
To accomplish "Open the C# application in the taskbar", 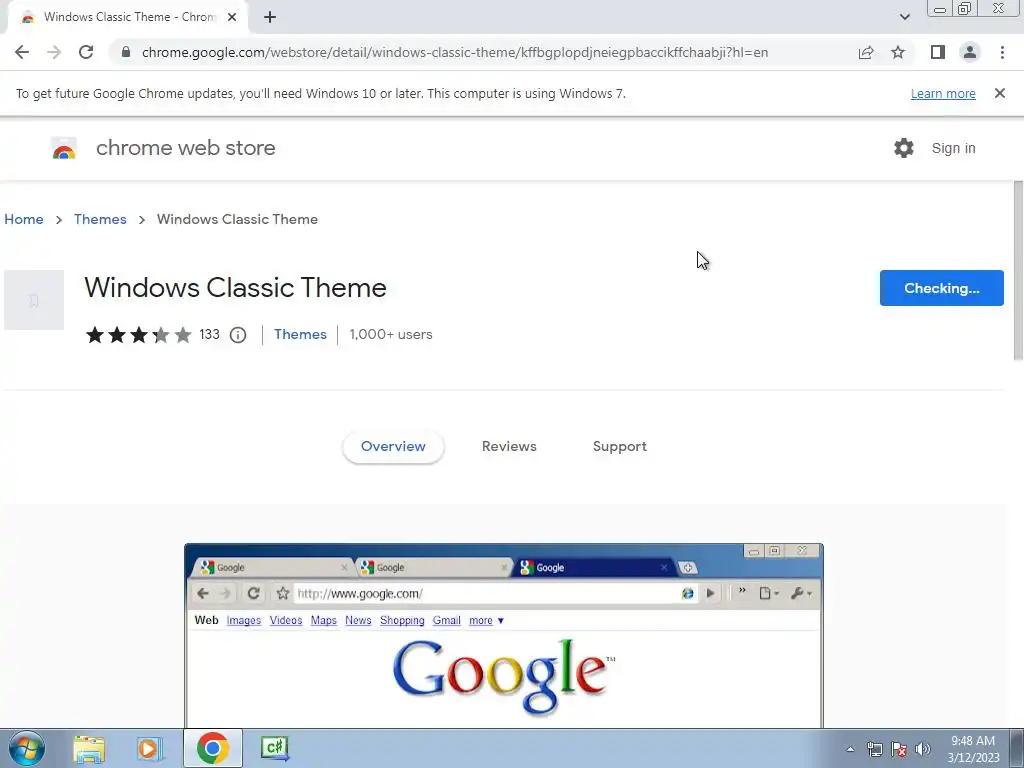I will click(x=274, y=748).
